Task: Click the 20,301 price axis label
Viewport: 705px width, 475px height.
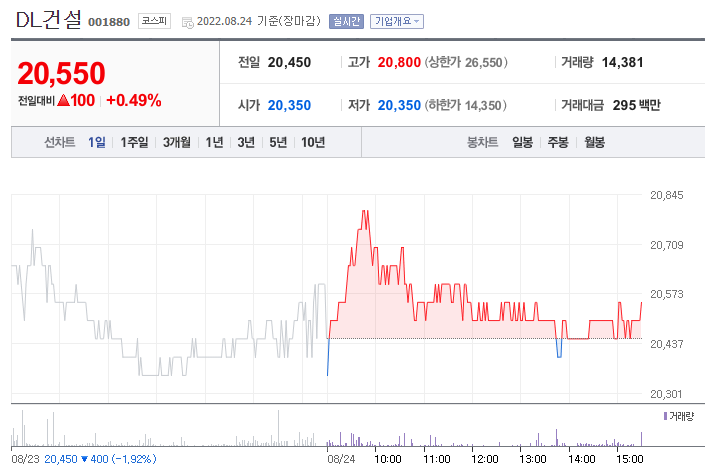Action: [x=666, y=394]
